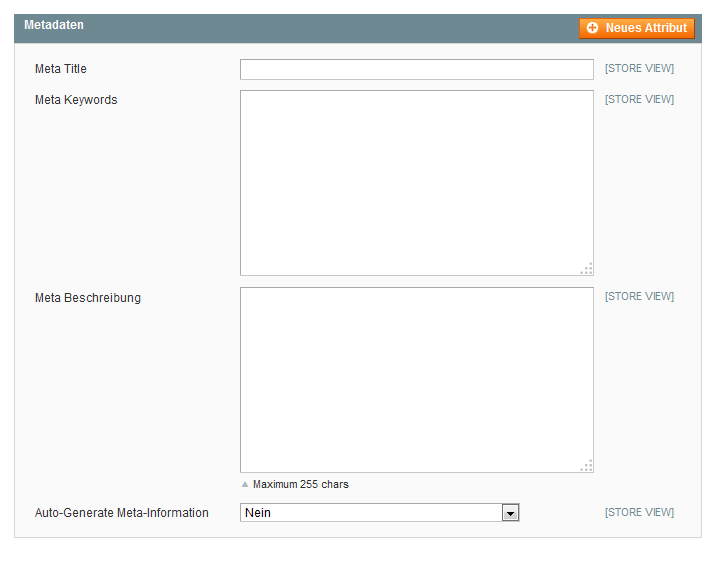Click STORE VIEW scope next to Meta Beschreibung
This screenshot has width=712, height=566.
click(x=639, y=296)
